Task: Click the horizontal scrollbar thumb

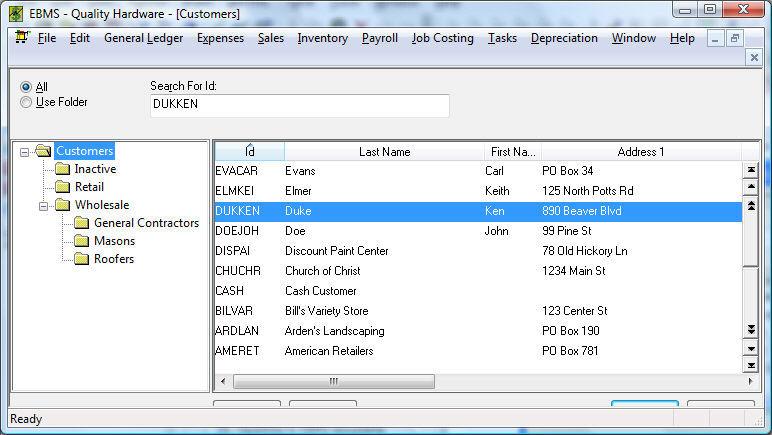Action: [x=333, y=381]
